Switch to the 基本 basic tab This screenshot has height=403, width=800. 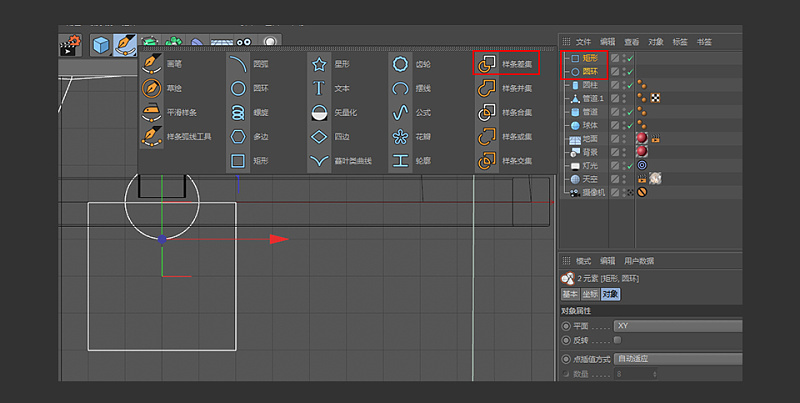coord(569,294)
